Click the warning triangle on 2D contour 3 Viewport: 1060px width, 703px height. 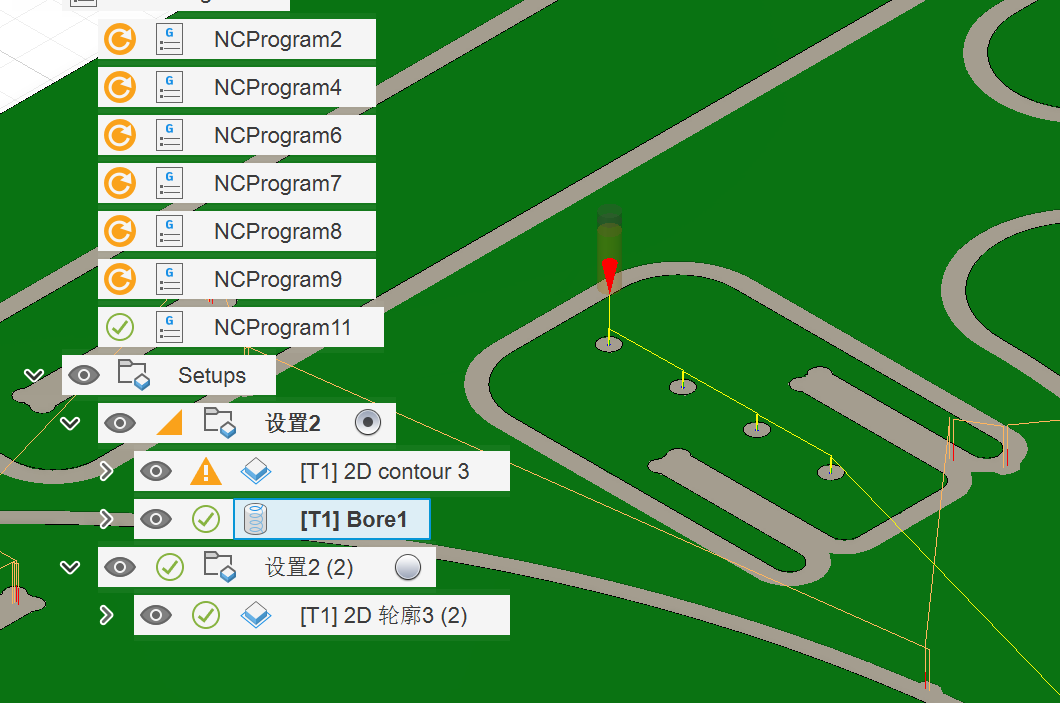206,471
